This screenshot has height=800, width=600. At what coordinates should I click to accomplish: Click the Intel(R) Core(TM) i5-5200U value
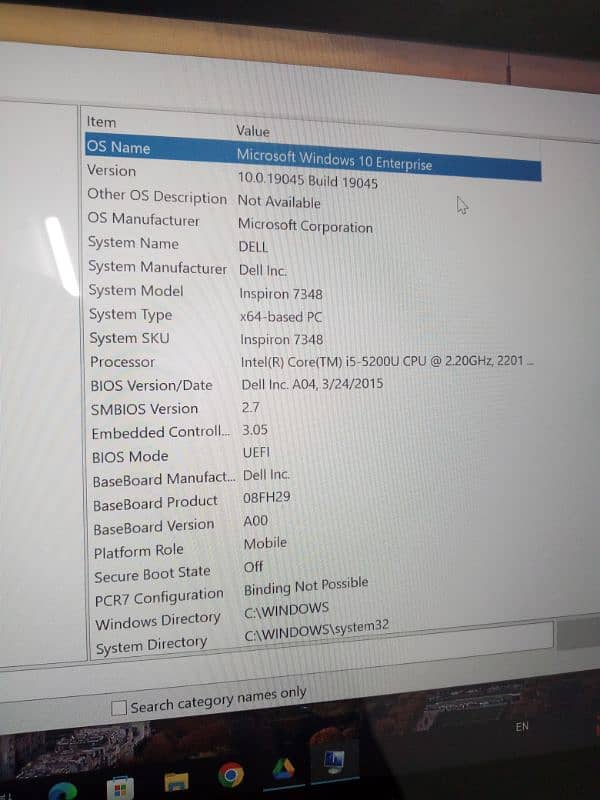387,361
